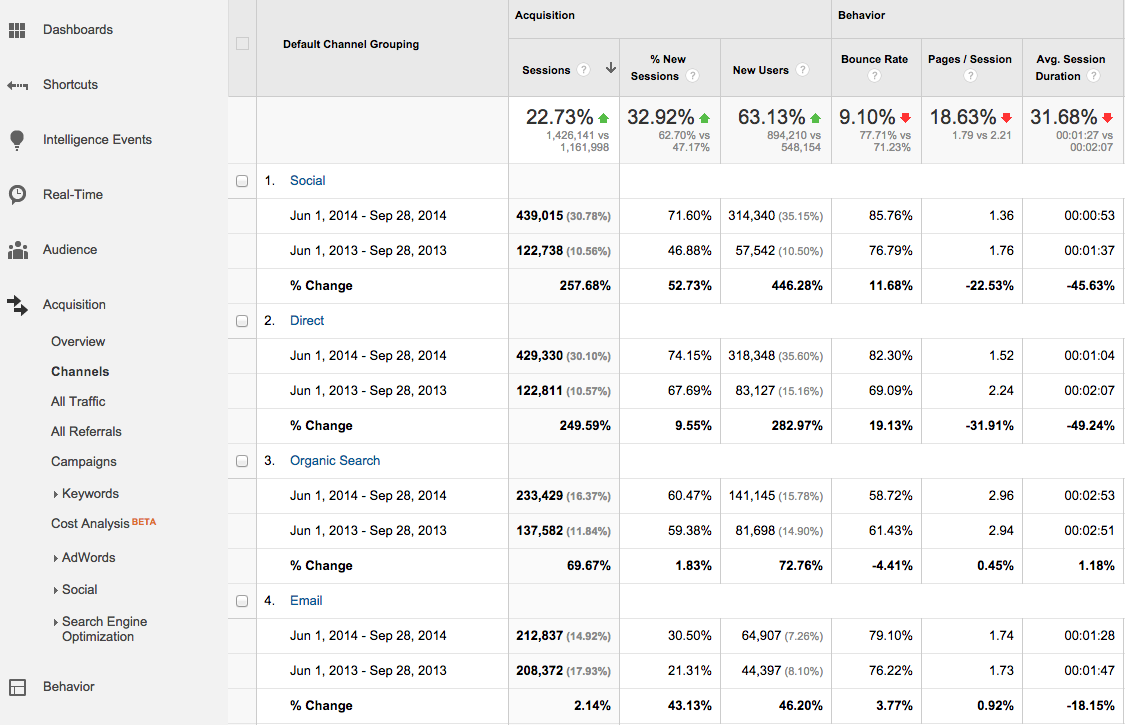Viewport: 1125px width, 725px height.
Task: Open the Email channel link
Action: pos(306,601)
